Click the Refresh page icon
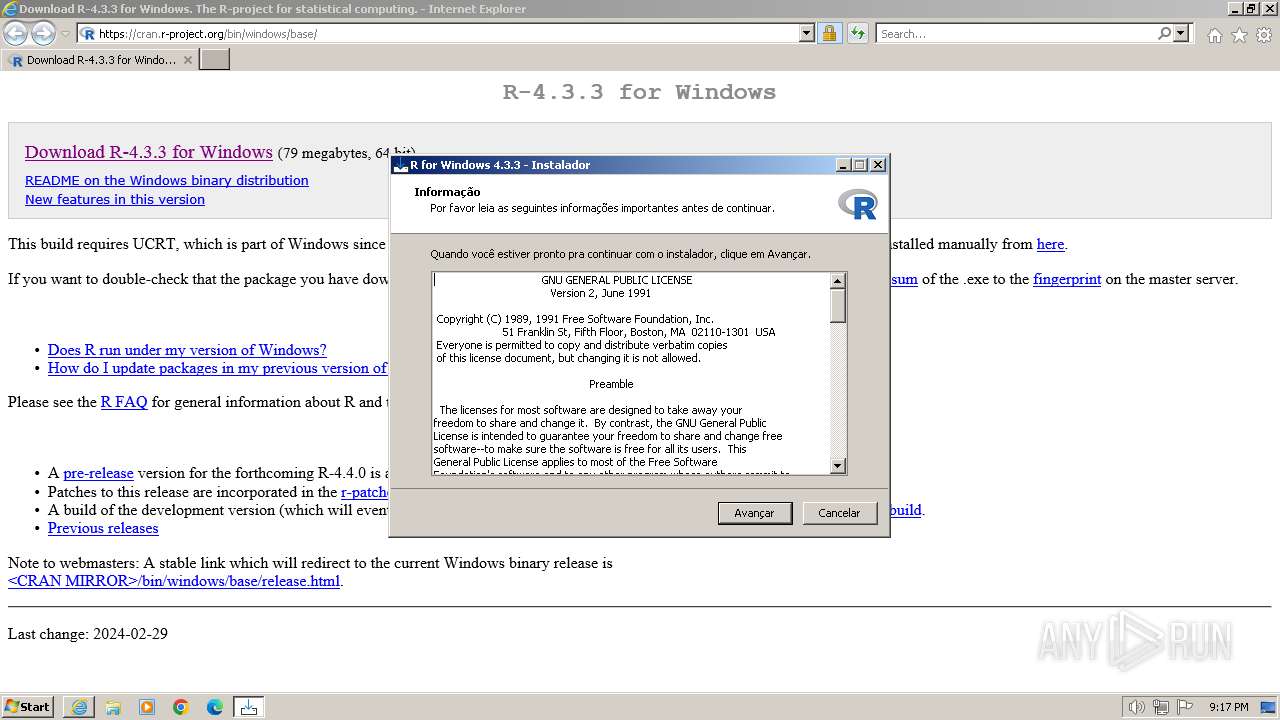Viewport: 1280px width, 720px height. point(857,33)
